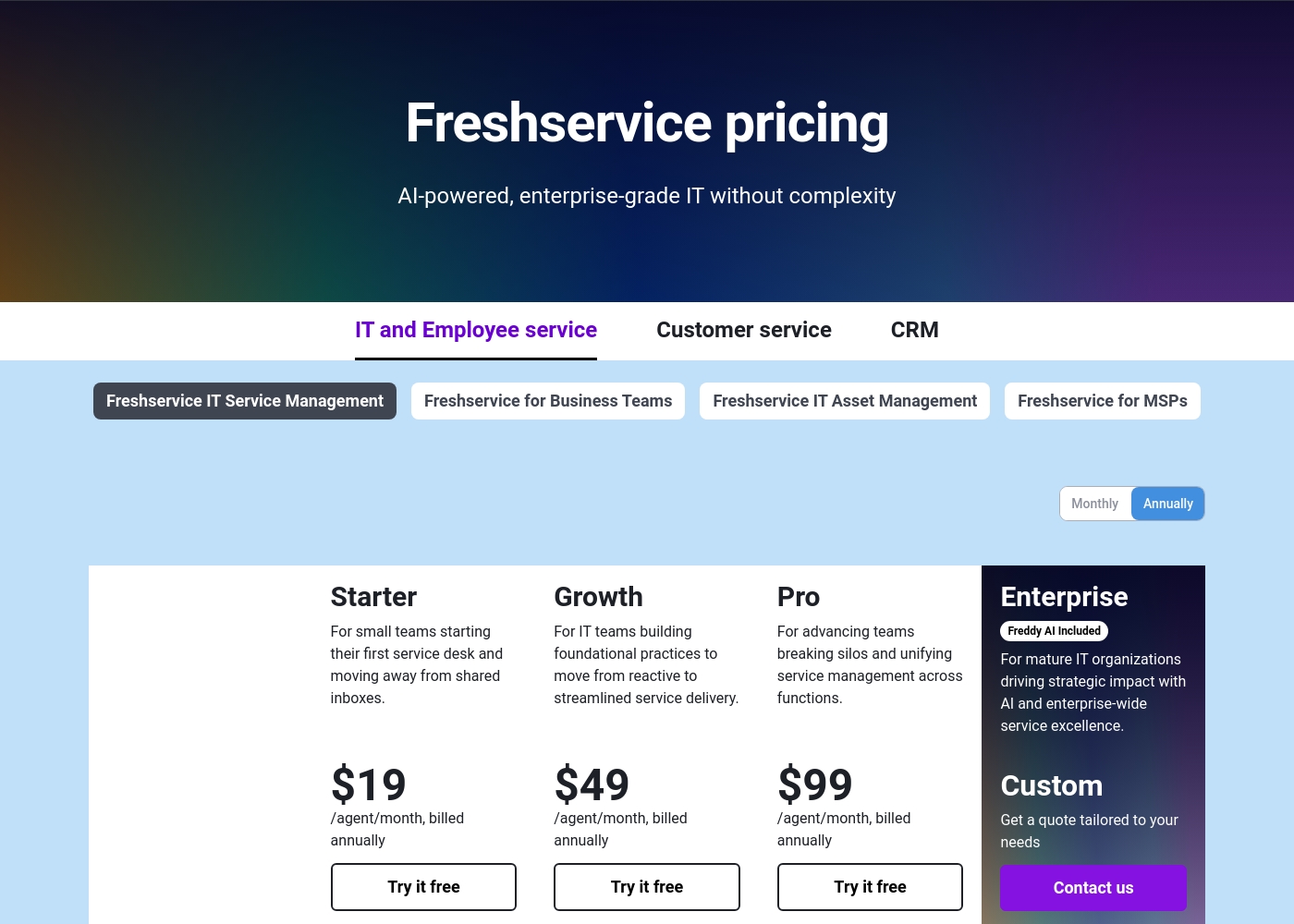The width and height of the screenshot is (1294, 924).
Task: Select Freshservice IT Service Management pill
Action: pyautogui.click(x=245, y=401)
